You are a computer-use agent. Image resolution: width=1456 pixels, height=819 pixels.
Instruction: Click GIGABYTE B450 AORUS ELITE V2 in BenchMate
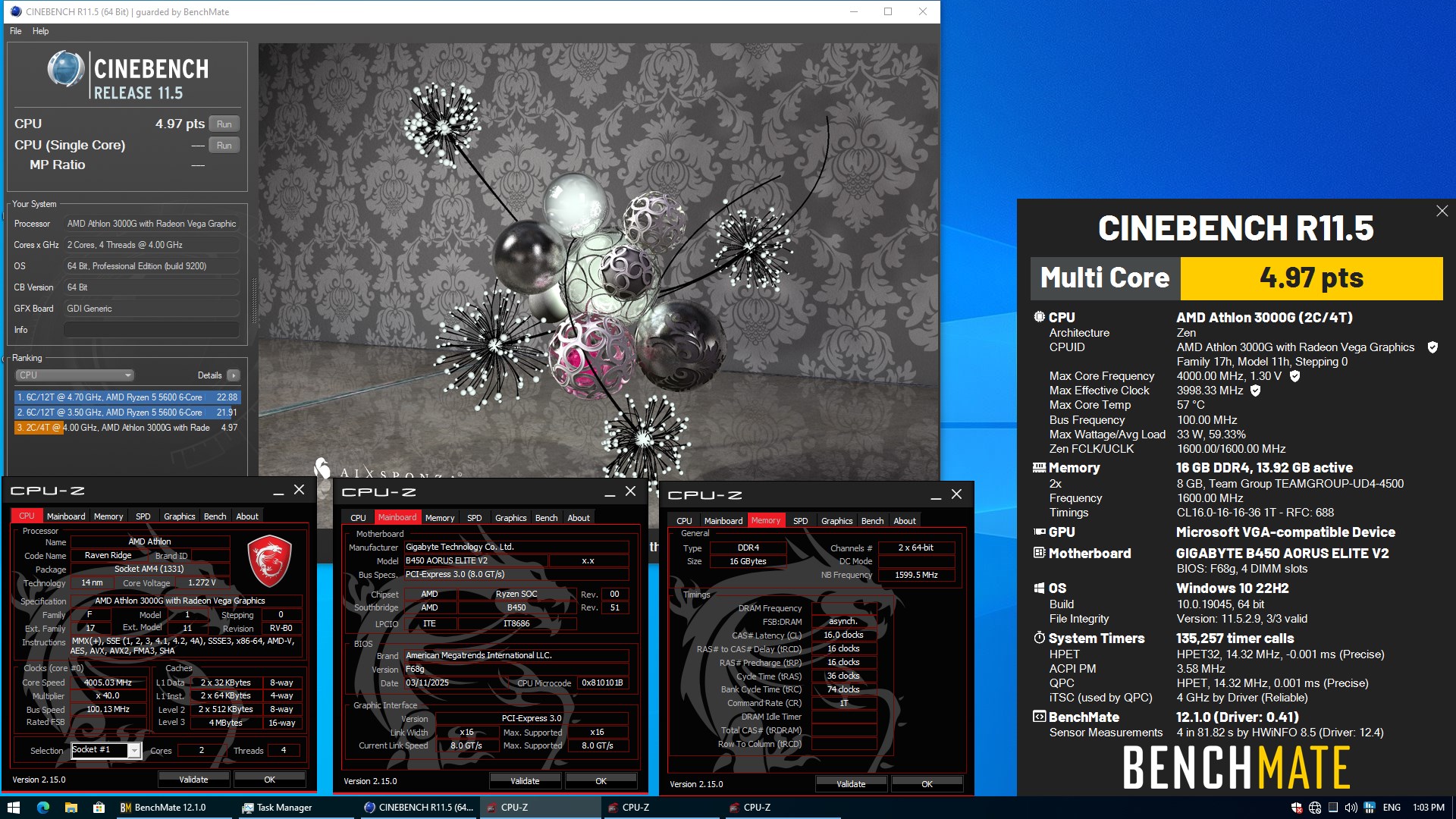1282,554
